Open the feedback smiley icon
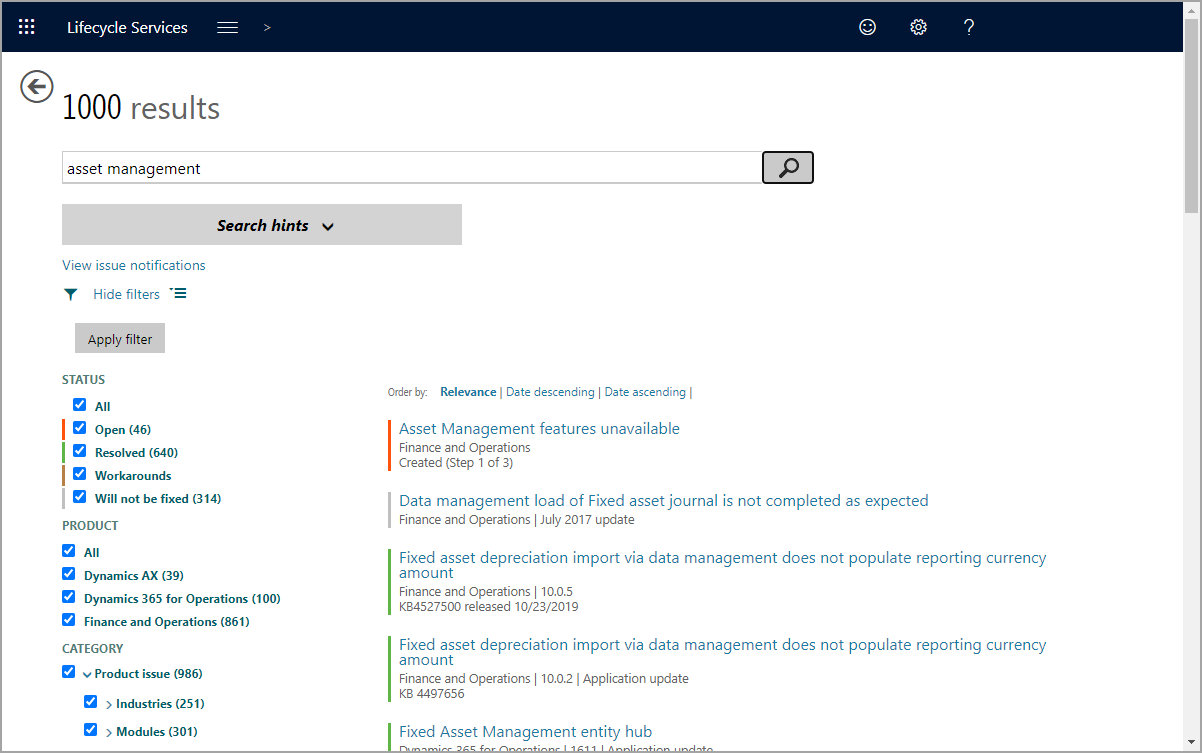 point(868,27)
